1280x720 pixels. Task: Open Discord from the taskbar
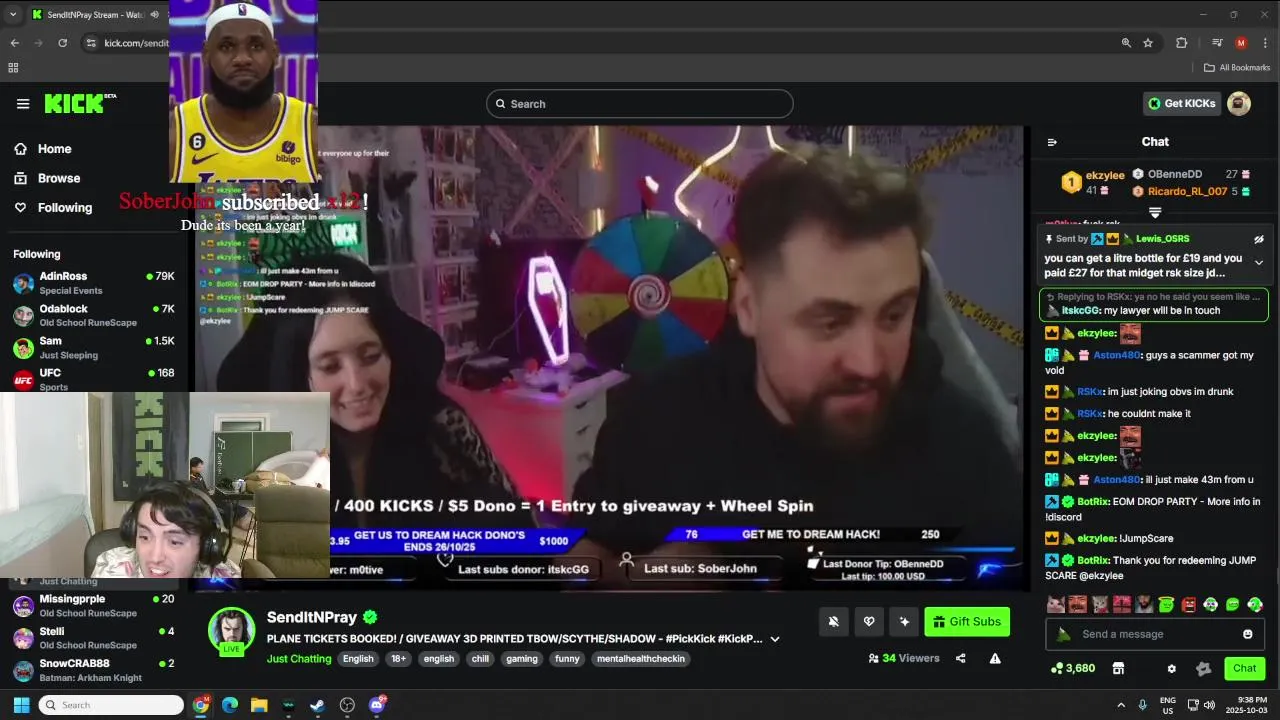377,705
